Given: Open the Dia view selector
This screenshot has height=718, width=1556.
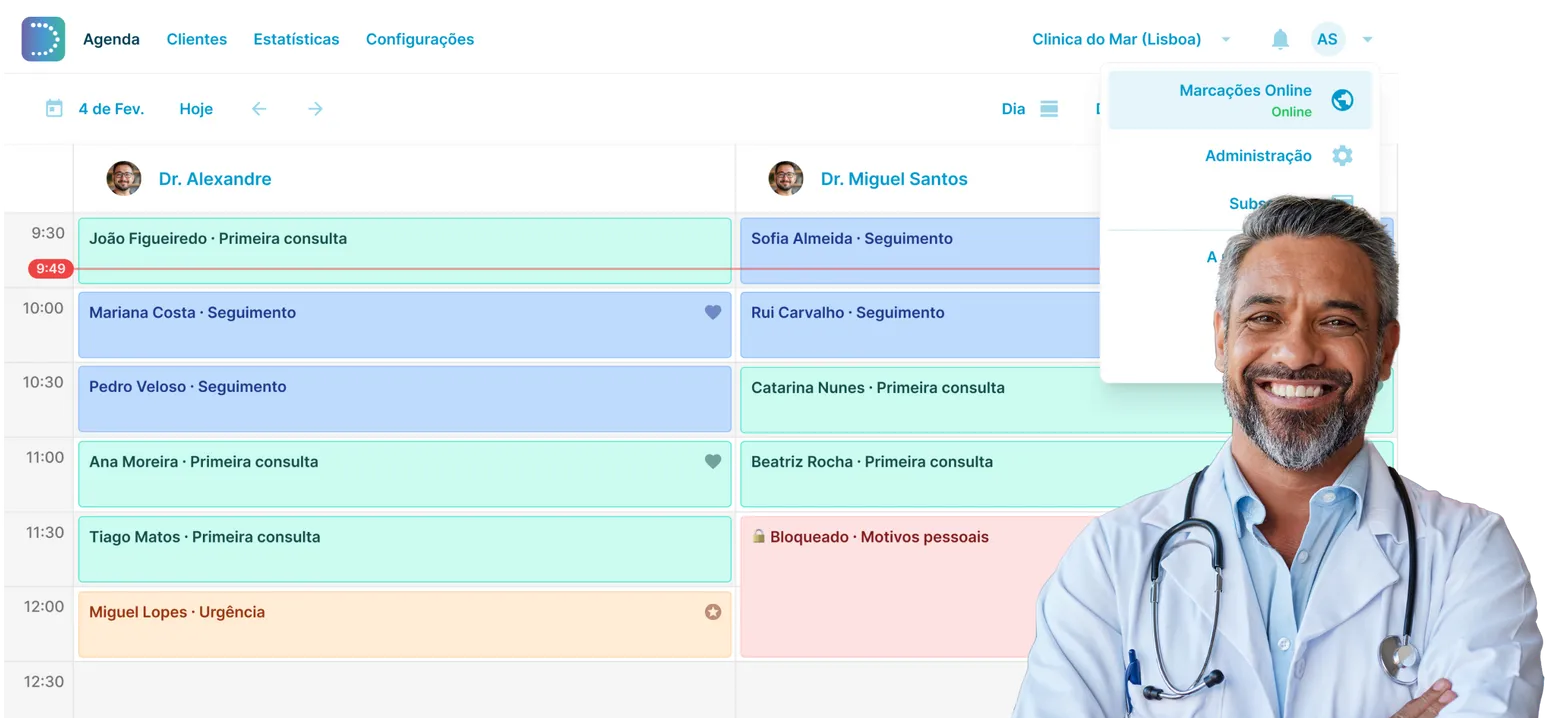Looking at the screenshot, I should click(x=1013, y=108).
